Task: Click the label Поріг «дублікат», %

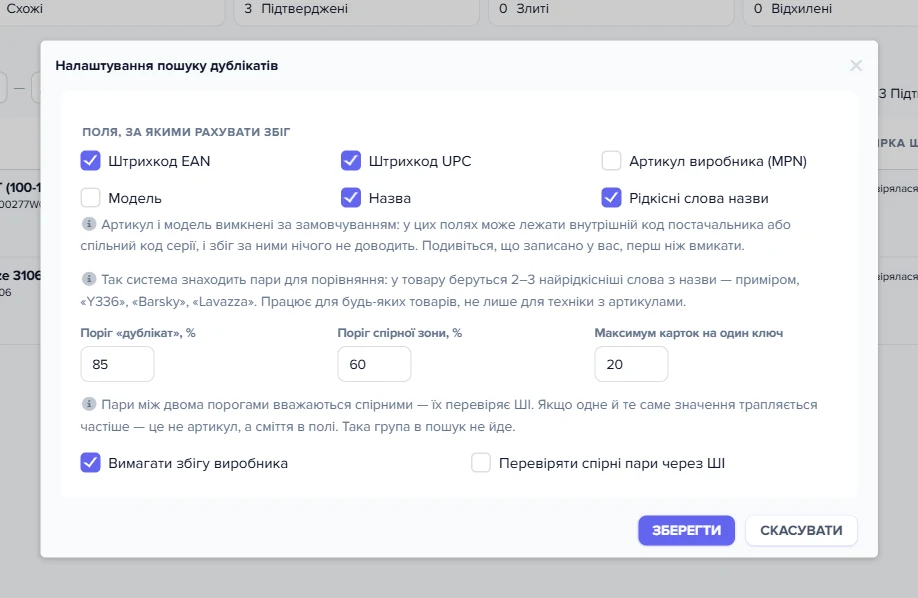Action: pos(138,333)
